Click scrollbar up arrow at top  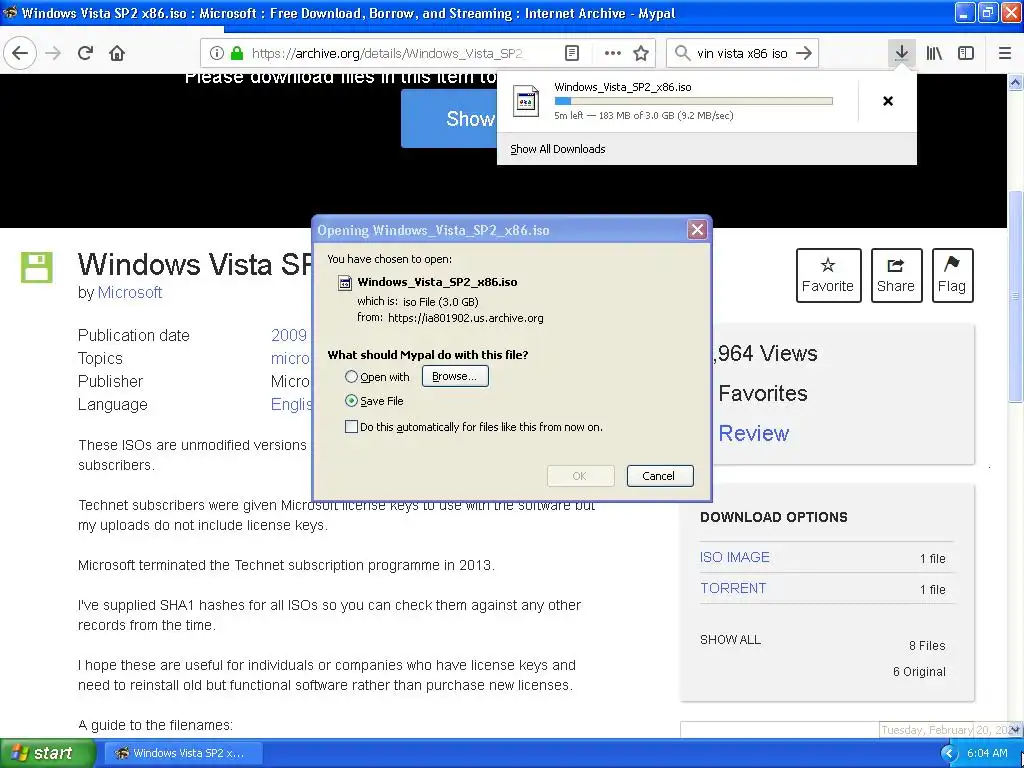[x=1015, y=82]
